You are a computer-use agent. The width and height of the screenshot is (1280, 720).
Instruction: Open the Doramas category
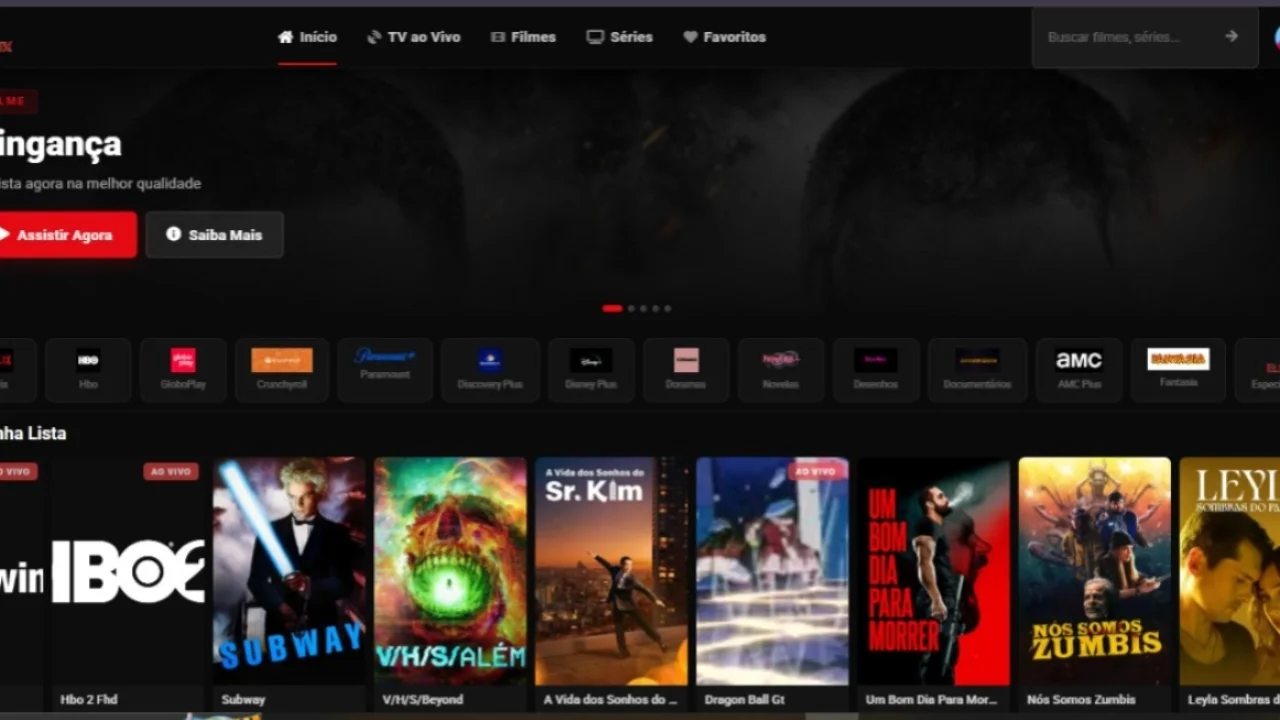[686, 370]
